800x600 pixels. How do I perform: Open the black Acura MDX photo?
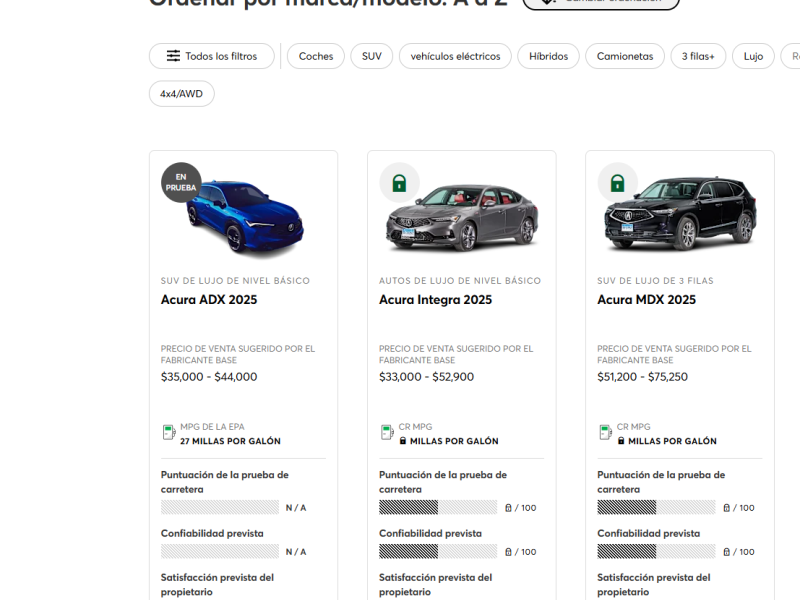680,213
